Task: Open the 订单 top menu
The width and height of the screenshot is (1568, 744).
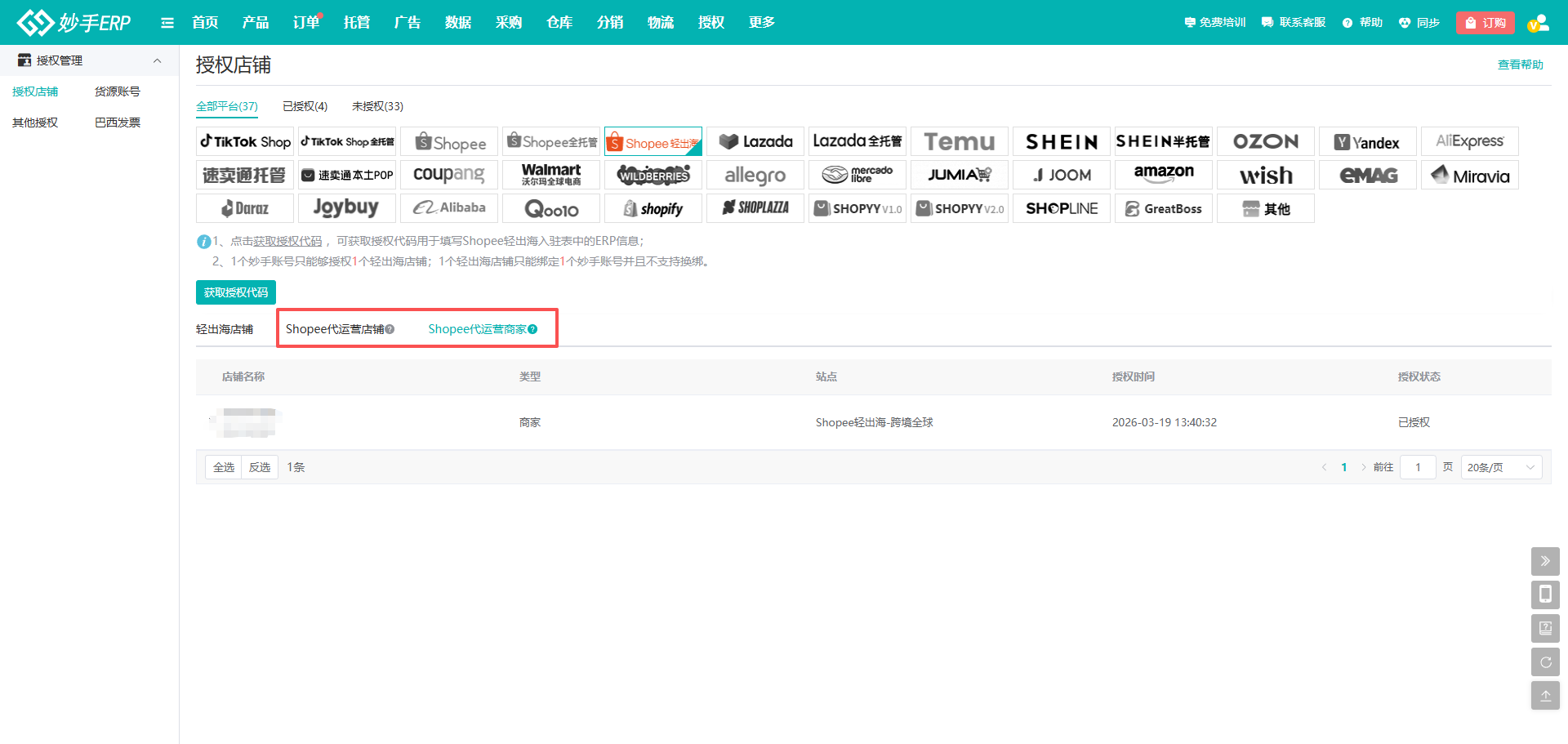Action: click(307, 22)
